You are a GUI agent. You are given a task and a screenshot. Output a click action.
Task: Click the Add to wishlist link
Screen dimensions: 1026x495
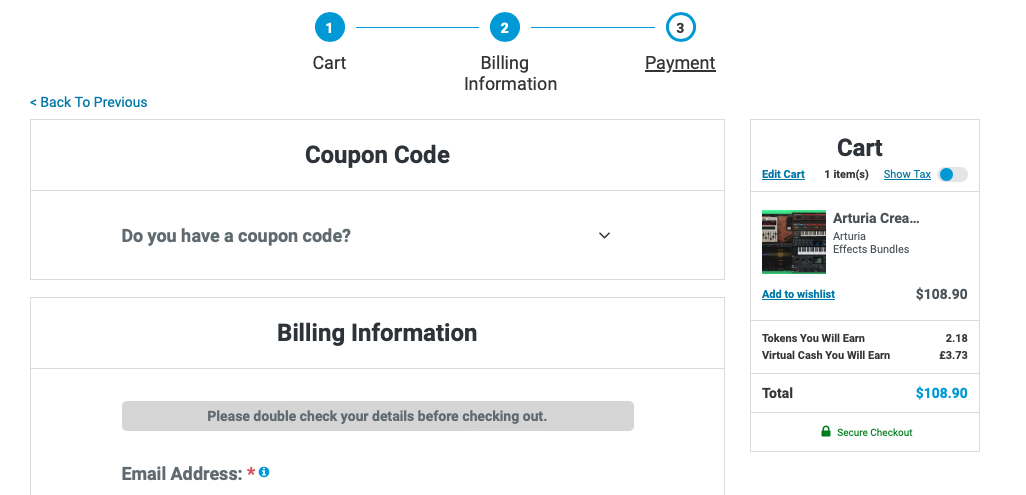[x=798, y=294]
